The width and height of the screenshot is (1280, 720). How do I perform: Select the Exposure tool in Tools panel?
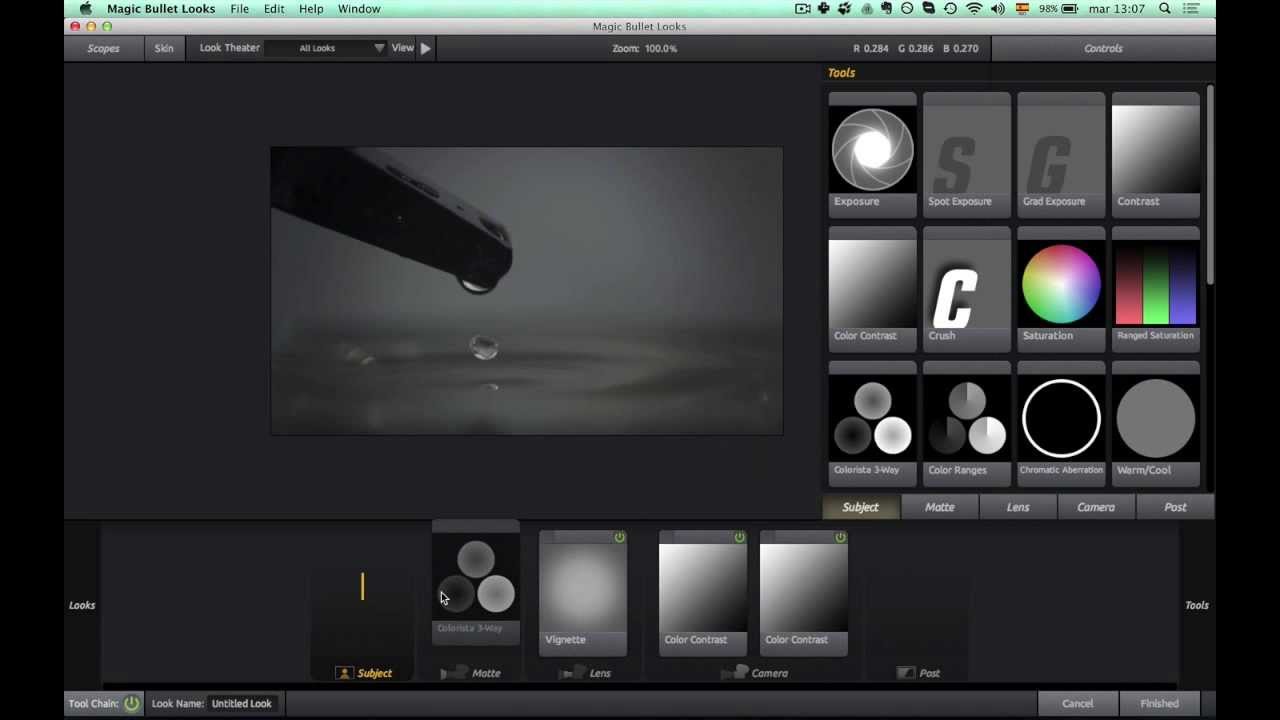pyautogui.click(x=872, y=155)
